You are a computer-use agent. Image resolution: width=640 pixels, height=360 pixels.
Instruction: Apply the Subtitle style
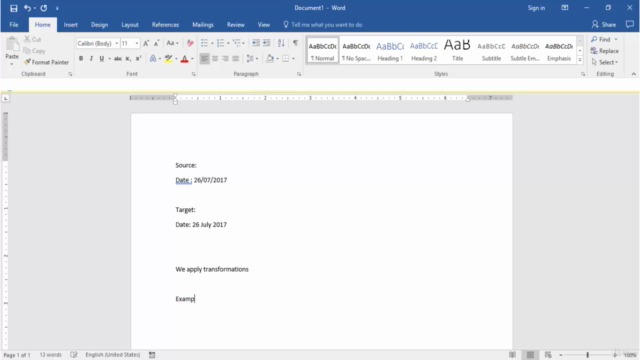pyautogui.click(x=491, y=51)
